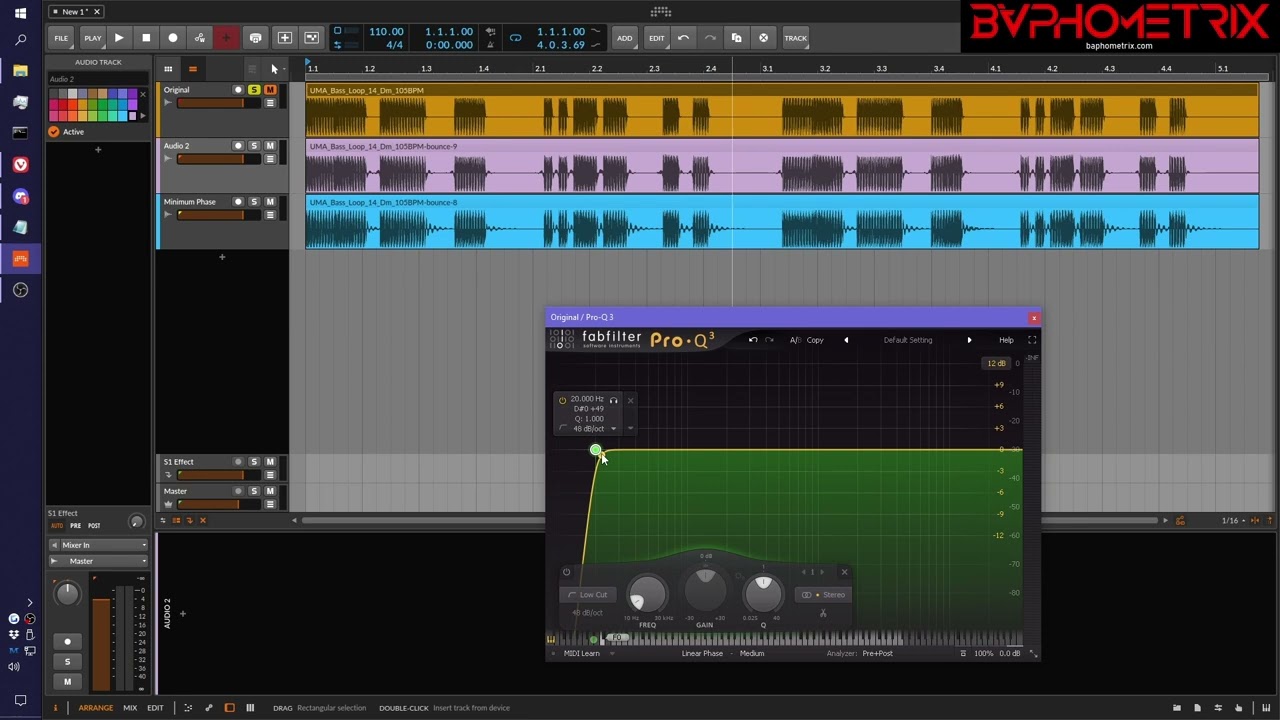The image size is (1280, 720).
Task: Click the Stereo placement button
Action: click(x=824, y=595)
